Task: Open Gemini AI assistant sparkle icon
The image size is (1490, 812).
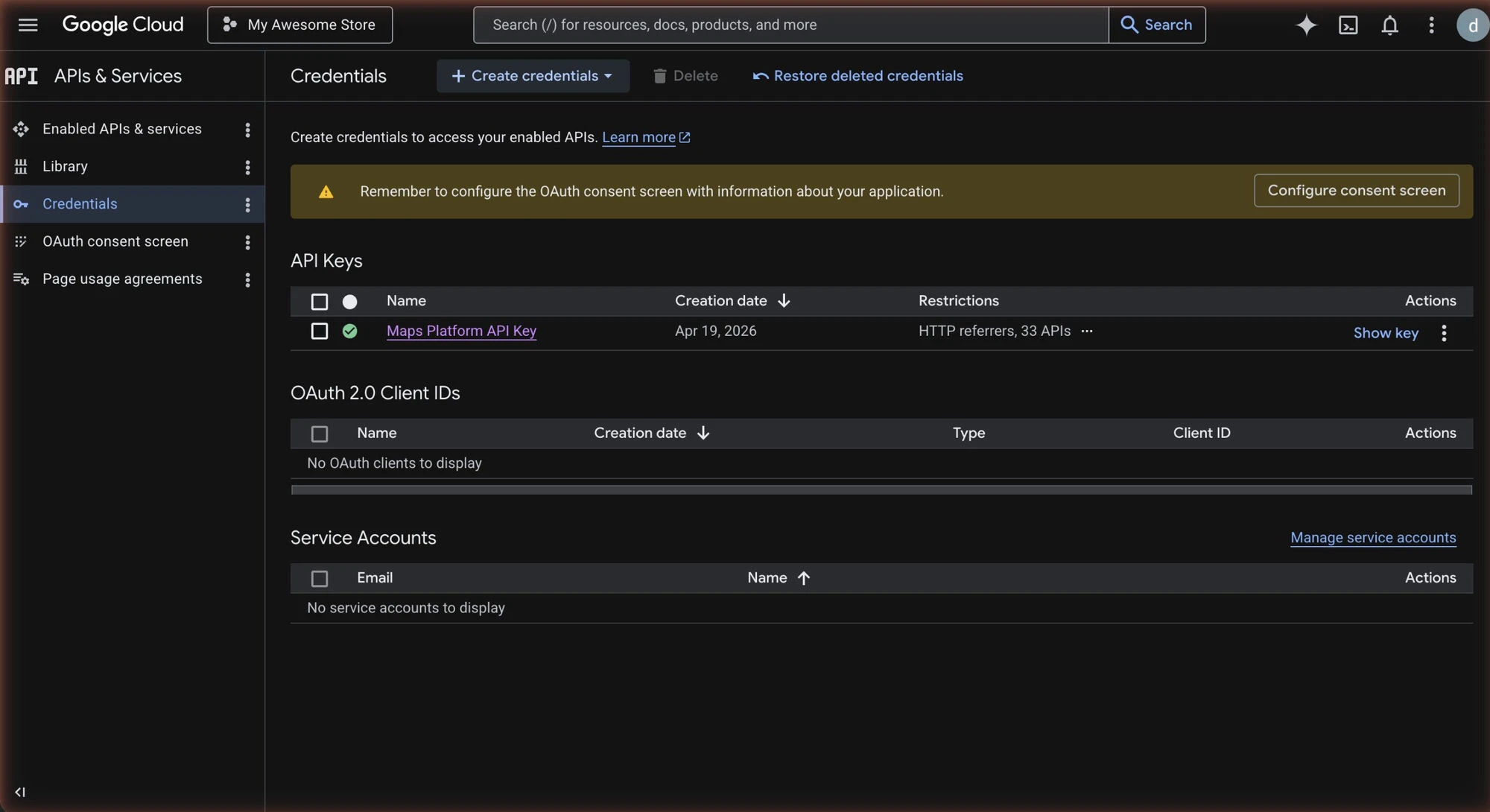Action: point(1306,25)
